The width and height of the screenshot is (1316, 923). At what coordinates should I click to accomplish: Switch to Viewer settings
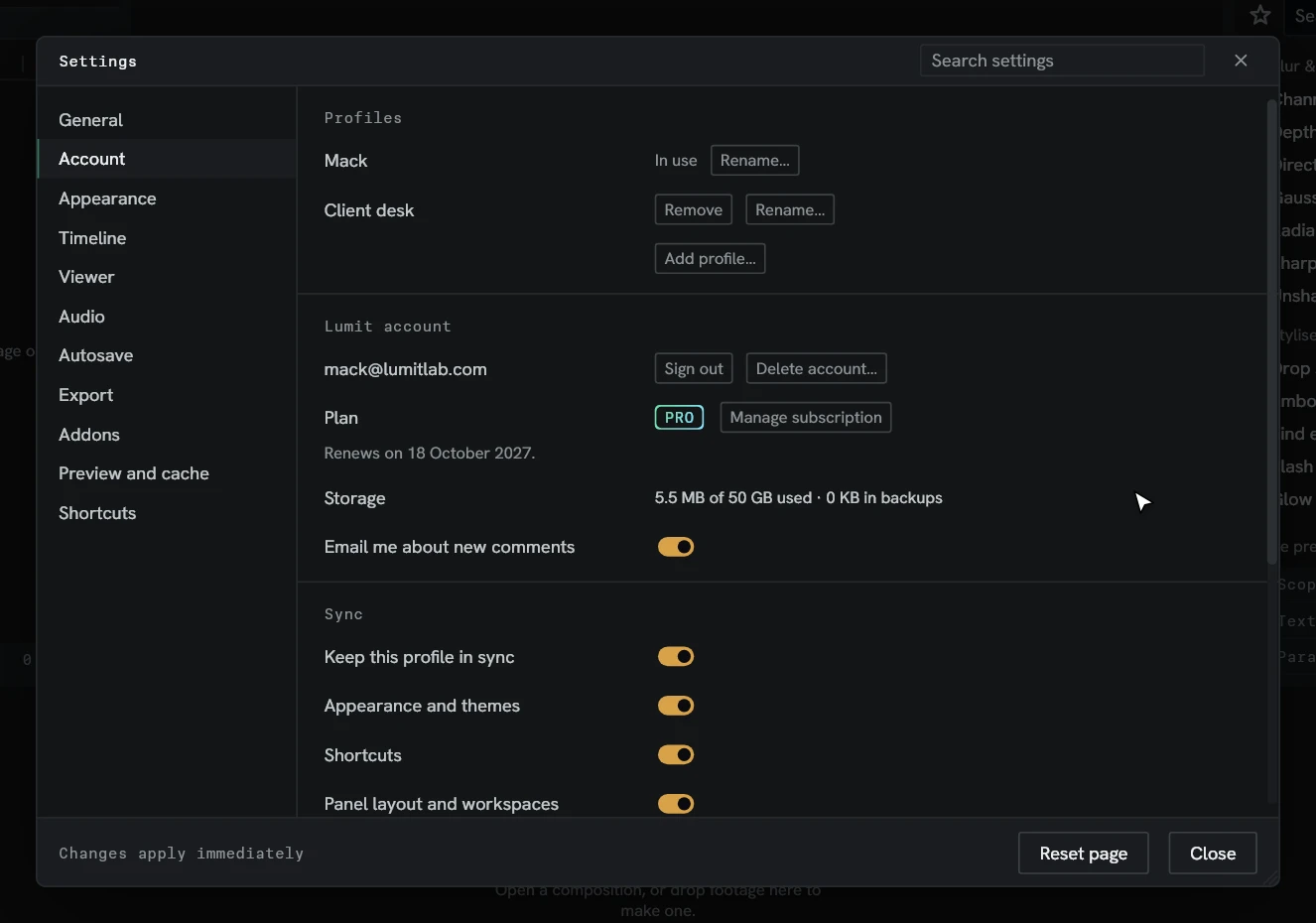[x=167, y=277]
